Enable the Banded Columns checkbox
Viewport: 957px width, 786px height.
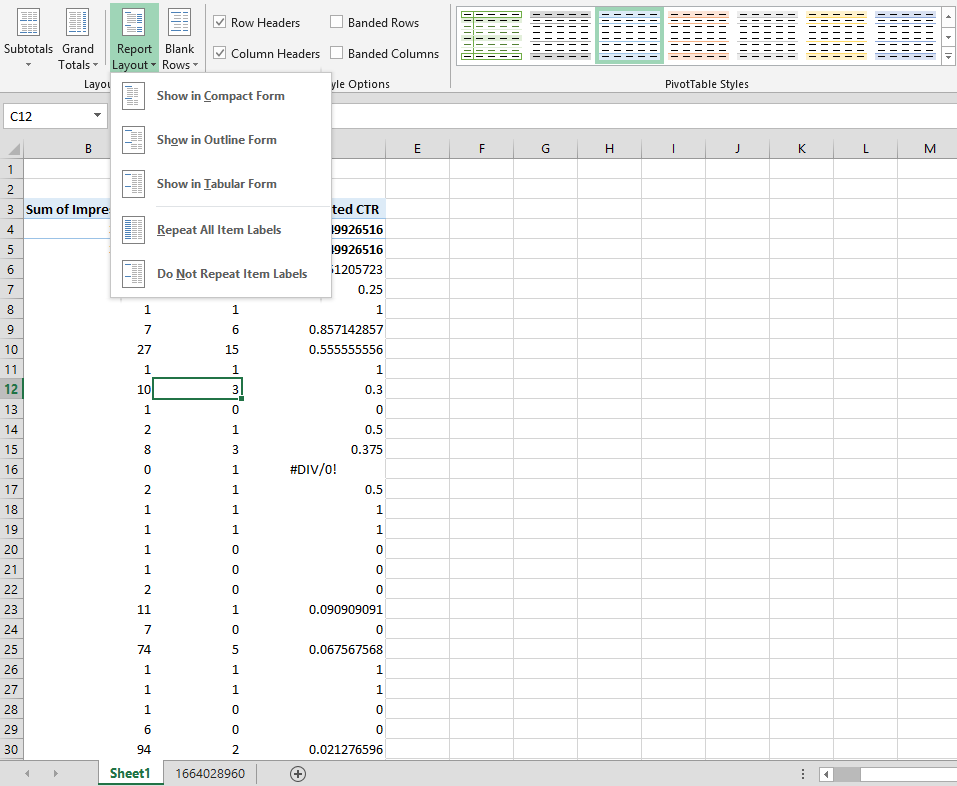[x=337, y=53]
